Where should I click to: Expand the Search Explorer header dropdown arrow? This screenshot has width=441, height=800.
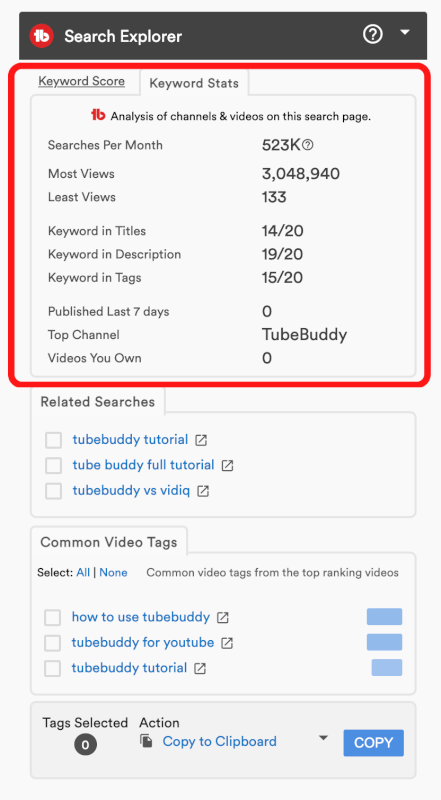405,33
